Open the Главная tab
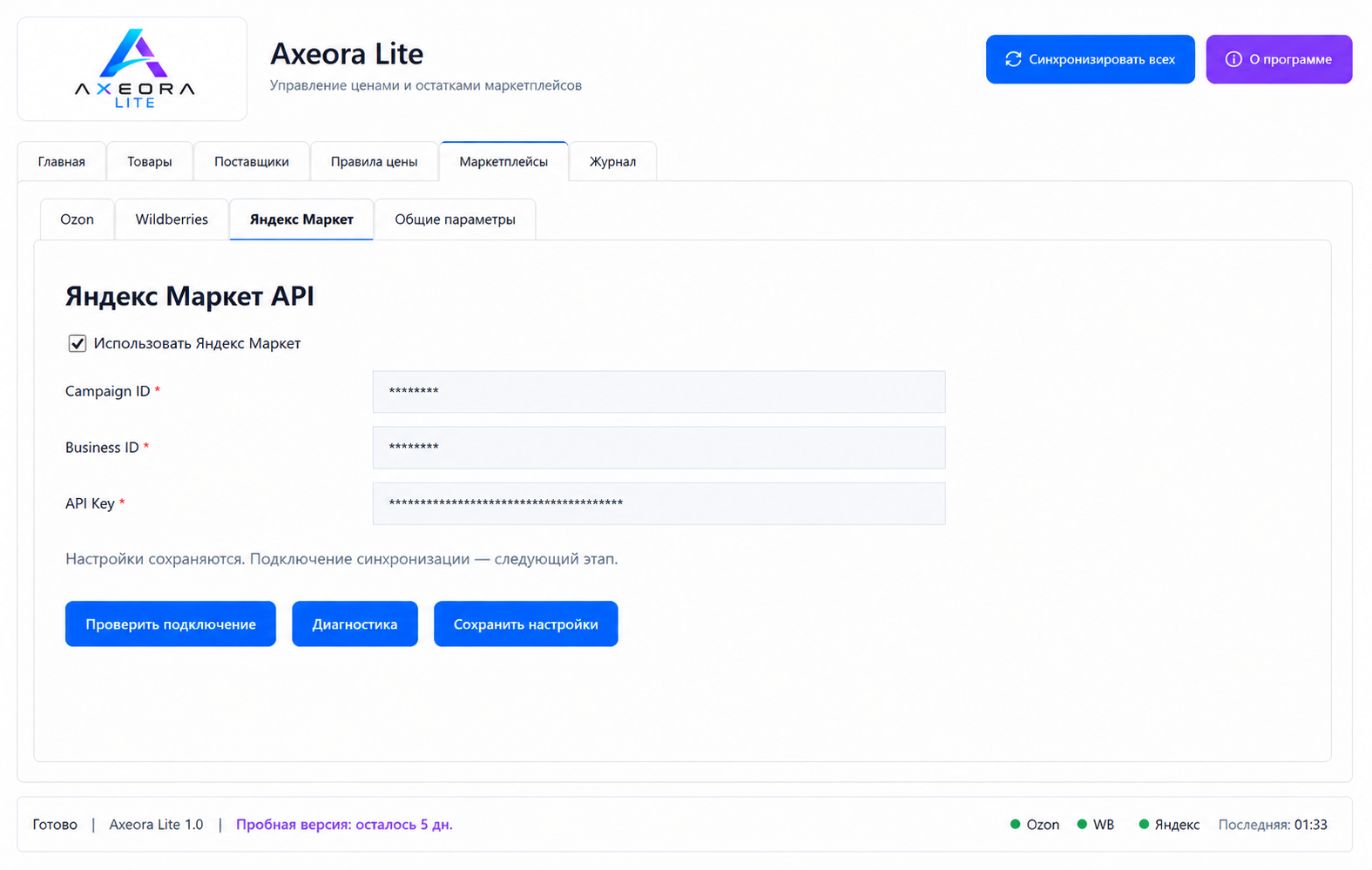The width and height of the screenshot is (1372, 870). (x=62, y=161)
